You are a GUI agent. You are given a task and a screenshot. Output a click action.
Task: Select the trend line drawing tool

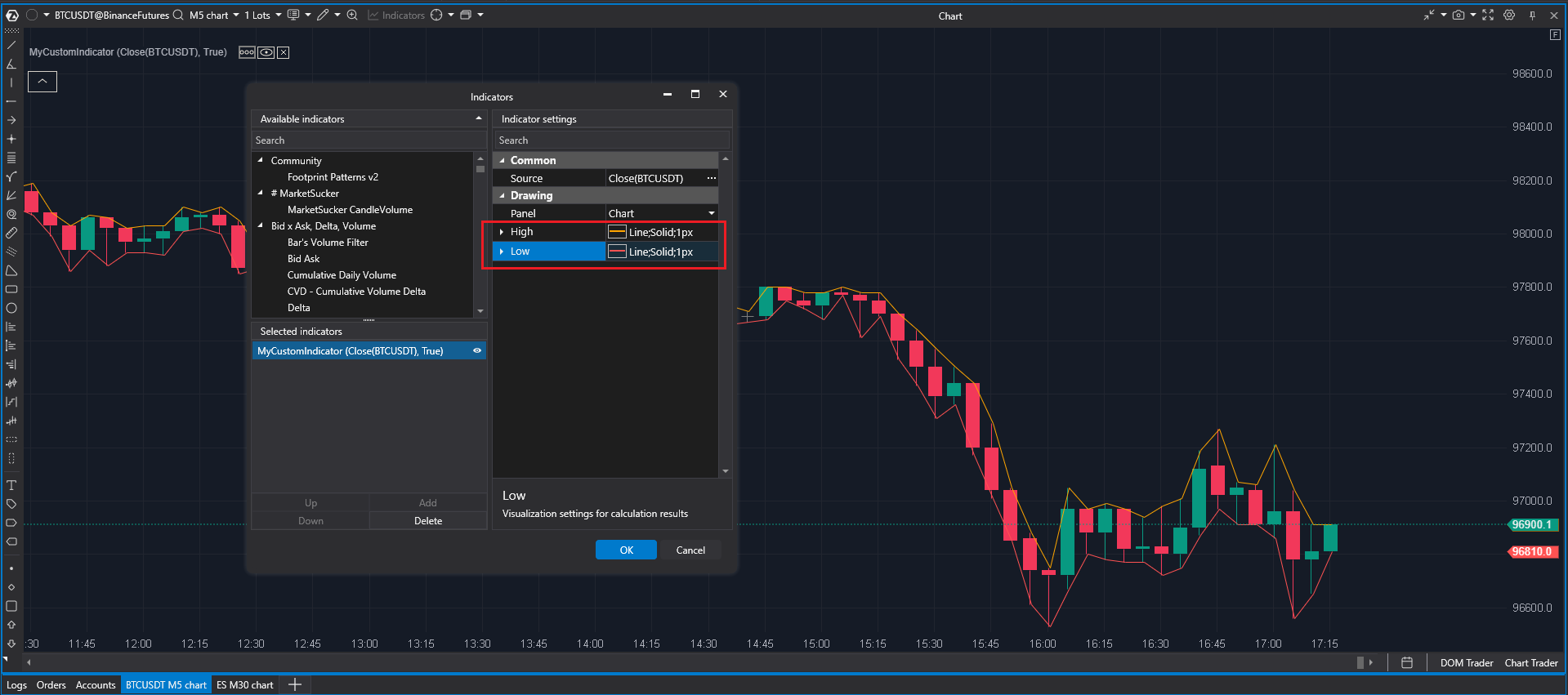(x=11, y=45)
